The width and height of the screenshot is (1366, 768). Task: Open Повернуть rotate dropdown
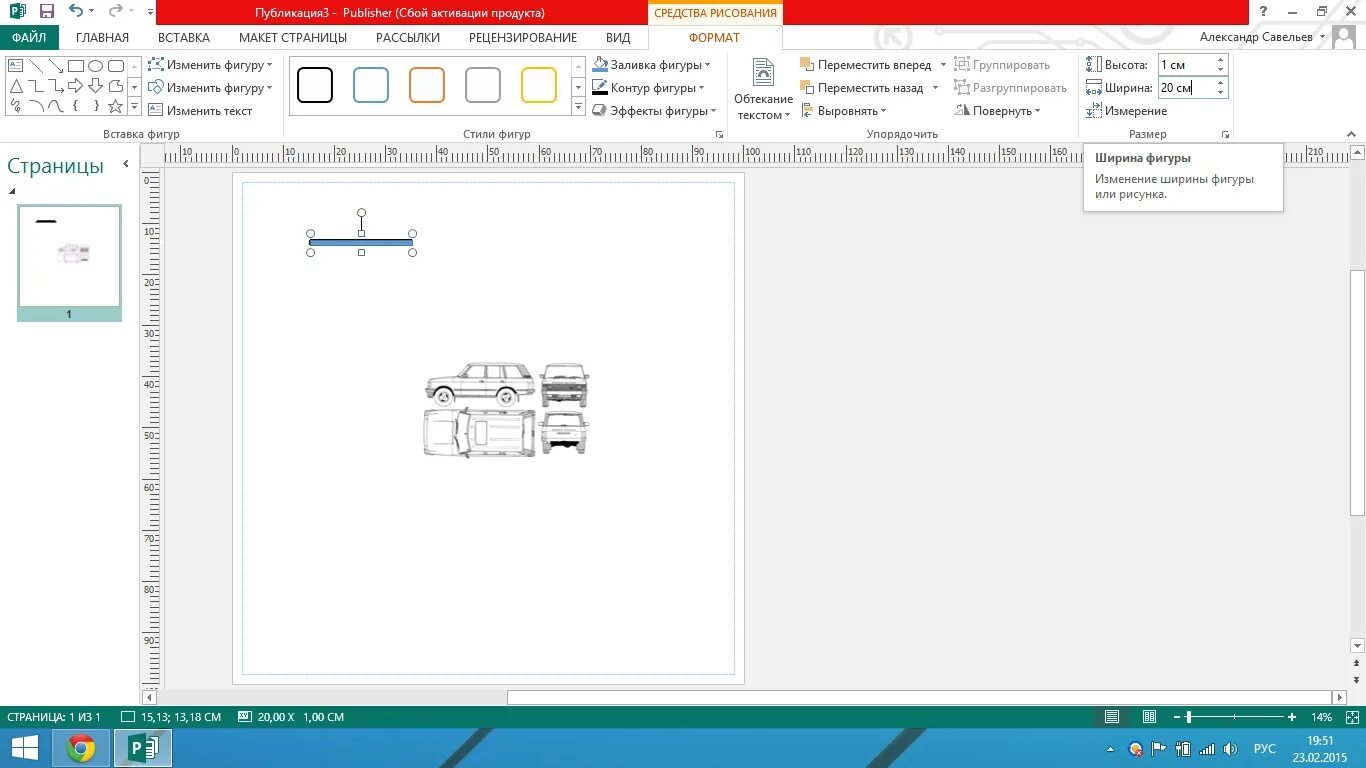coord(997,111)
